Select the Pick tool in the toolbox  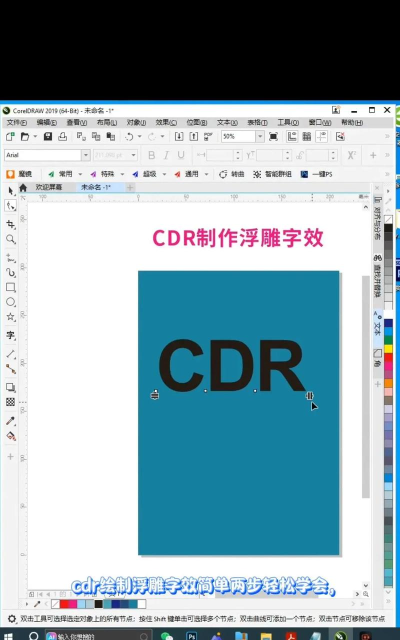[11, 191]
